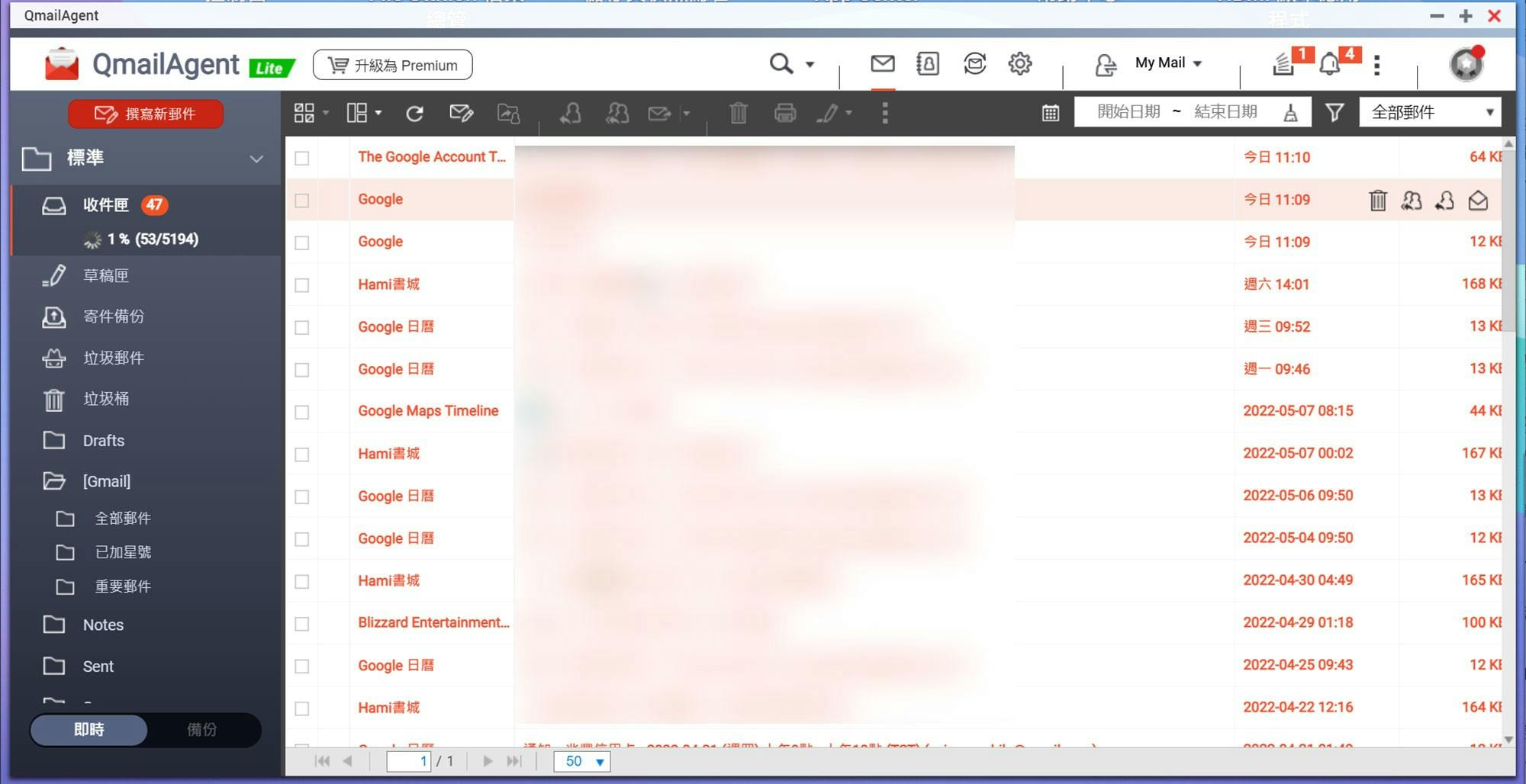Refresh the mail list
This screenshot has height=784, width=1526.
point(414,114)
